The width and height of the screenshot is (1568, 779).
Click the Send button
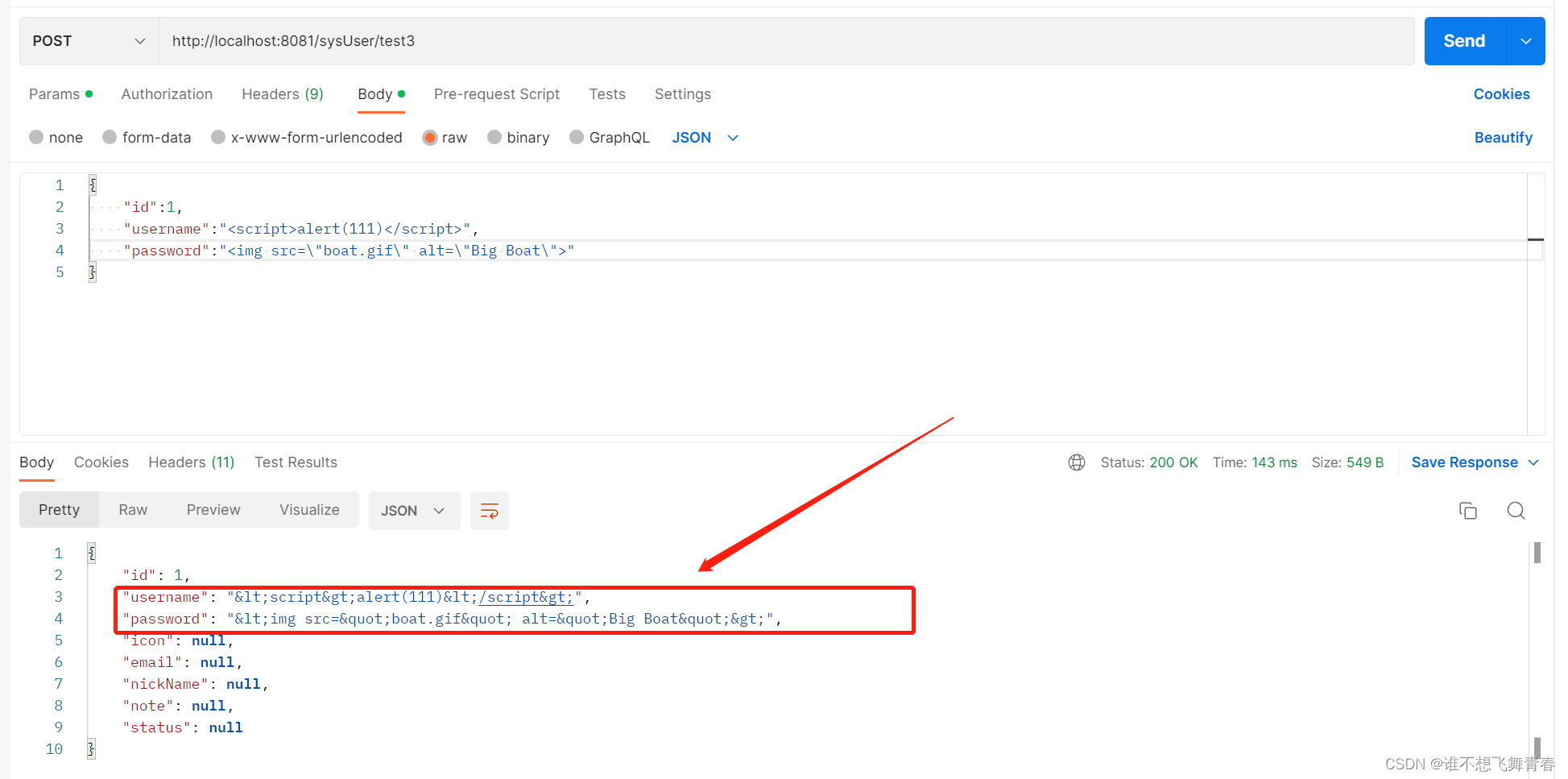[1464, 41]
